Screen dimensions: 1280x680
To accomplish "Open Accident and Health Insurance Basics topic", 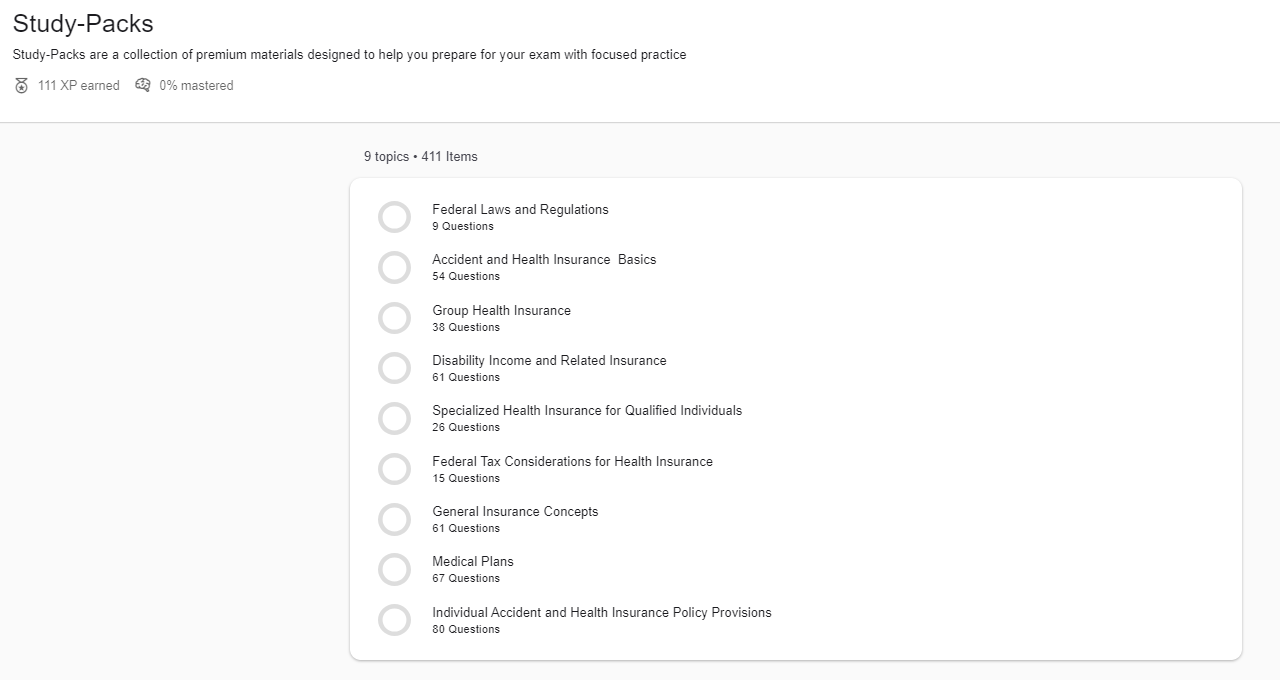I will [x=544, y=260].
